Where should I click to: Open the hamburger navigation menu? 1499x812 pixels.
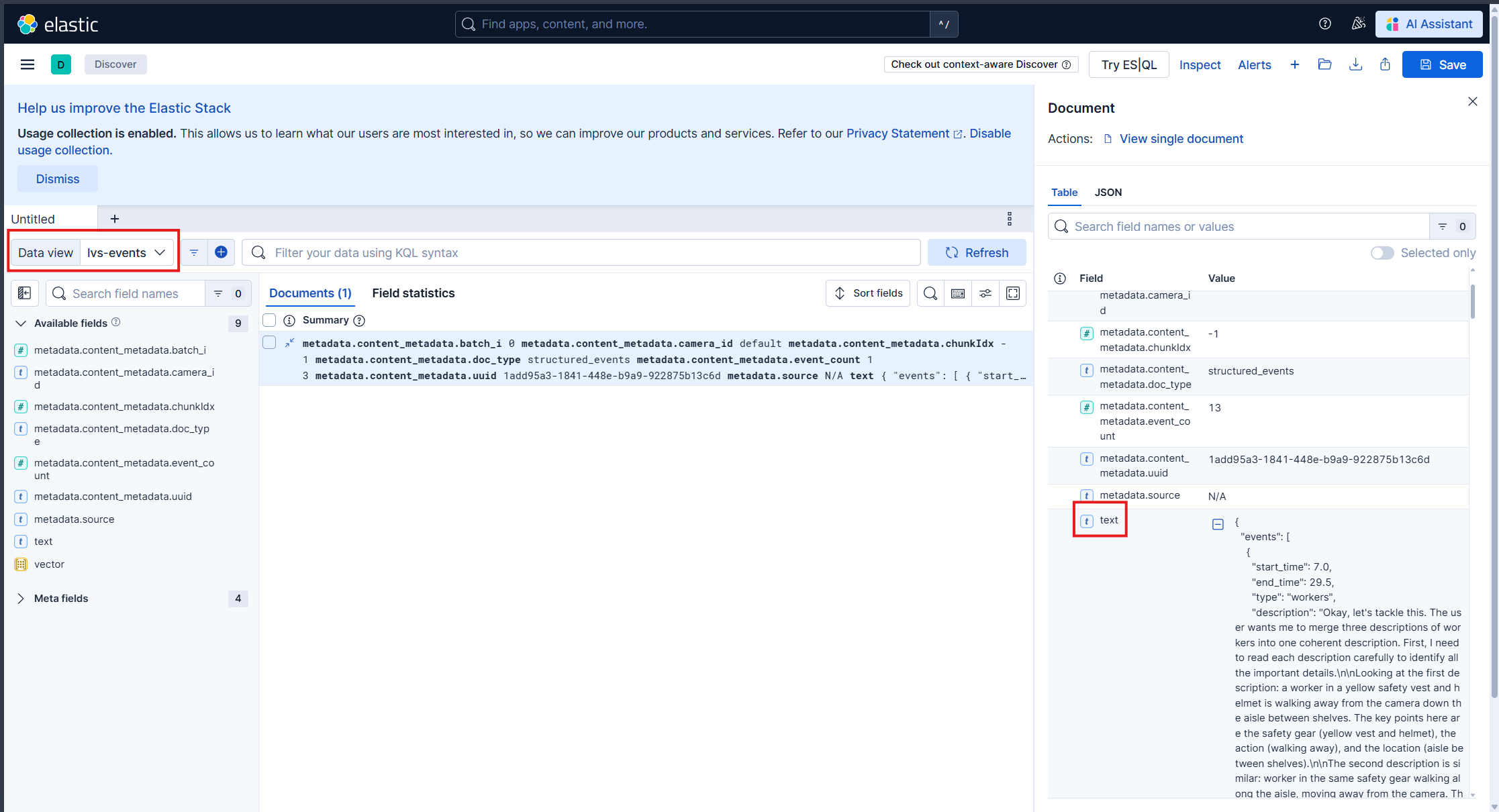(x=28, y=64)
